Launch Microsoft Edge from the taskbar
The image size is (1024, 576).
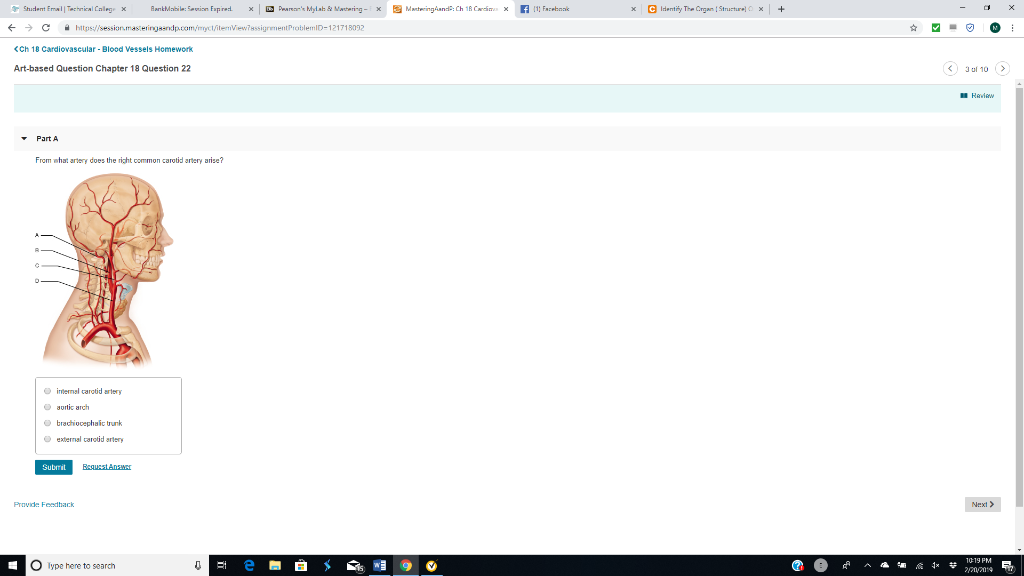tap(249, 566)
